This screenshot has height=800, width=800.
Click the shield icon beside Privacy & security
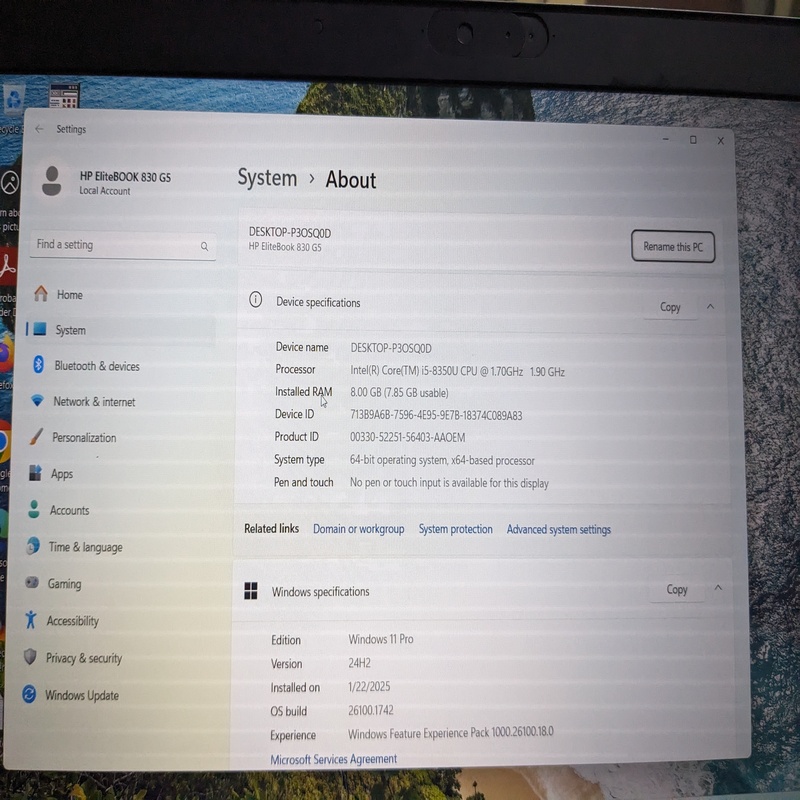[30, 657]
